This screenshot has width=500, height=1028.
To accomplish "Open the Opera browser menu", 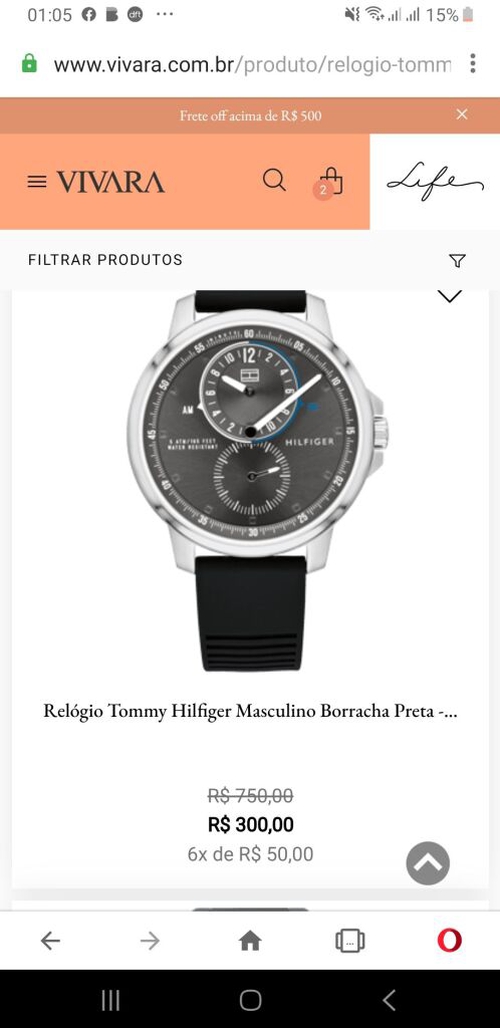I will click(450, 941).
